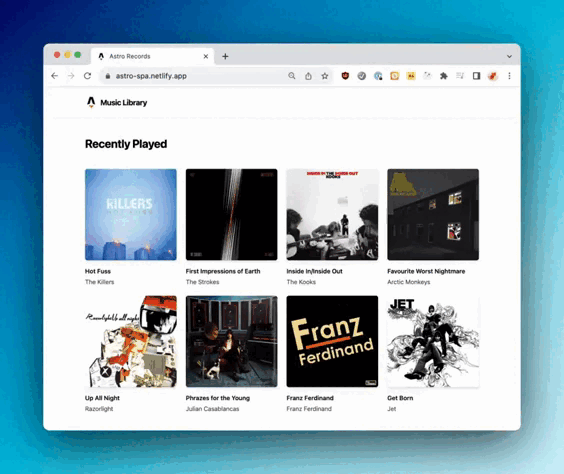Open the Up All Night album cover
The width and height of the screenshot is (564, 474).
coord(131,341)
